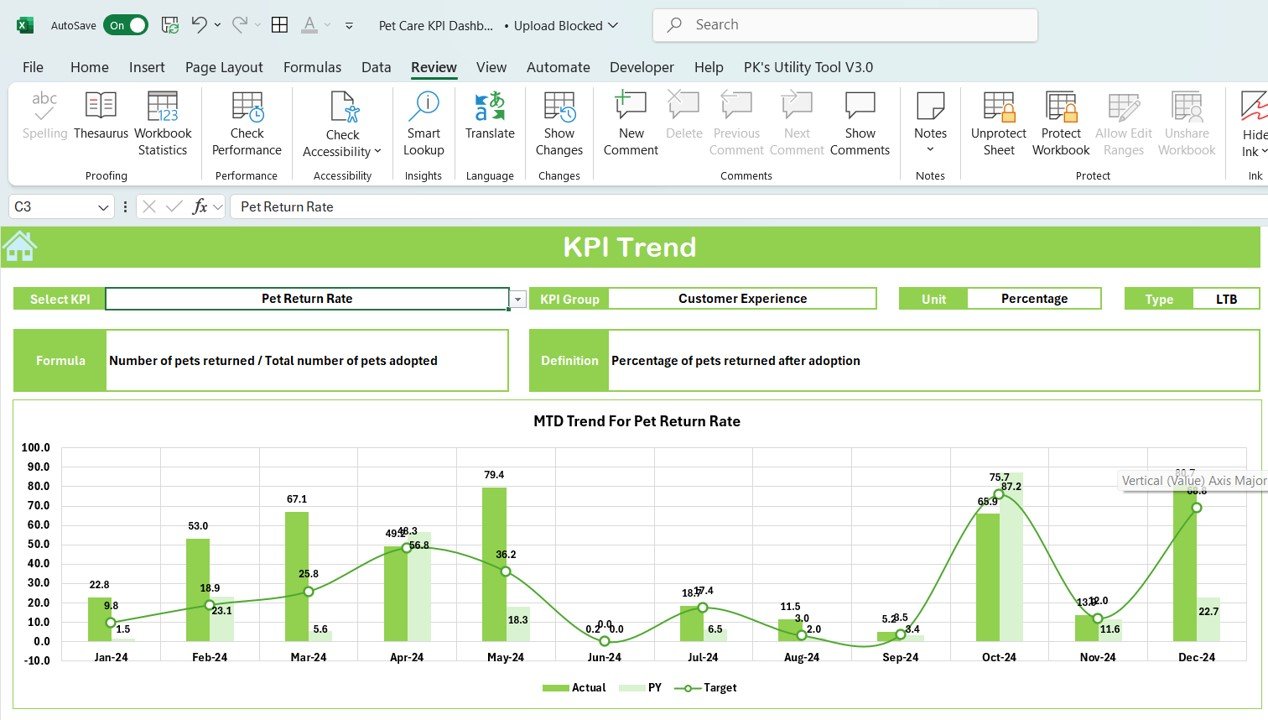The image size is (1268, 720).
Task: Run Check Performance
Action: coord(247,124)
